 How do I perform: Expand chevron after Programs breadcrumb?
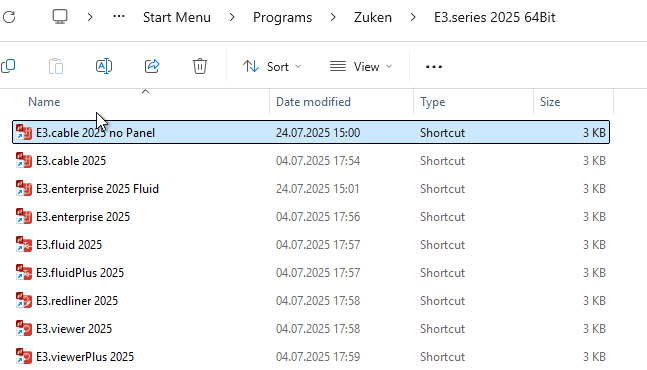click(x=333, y=17)
